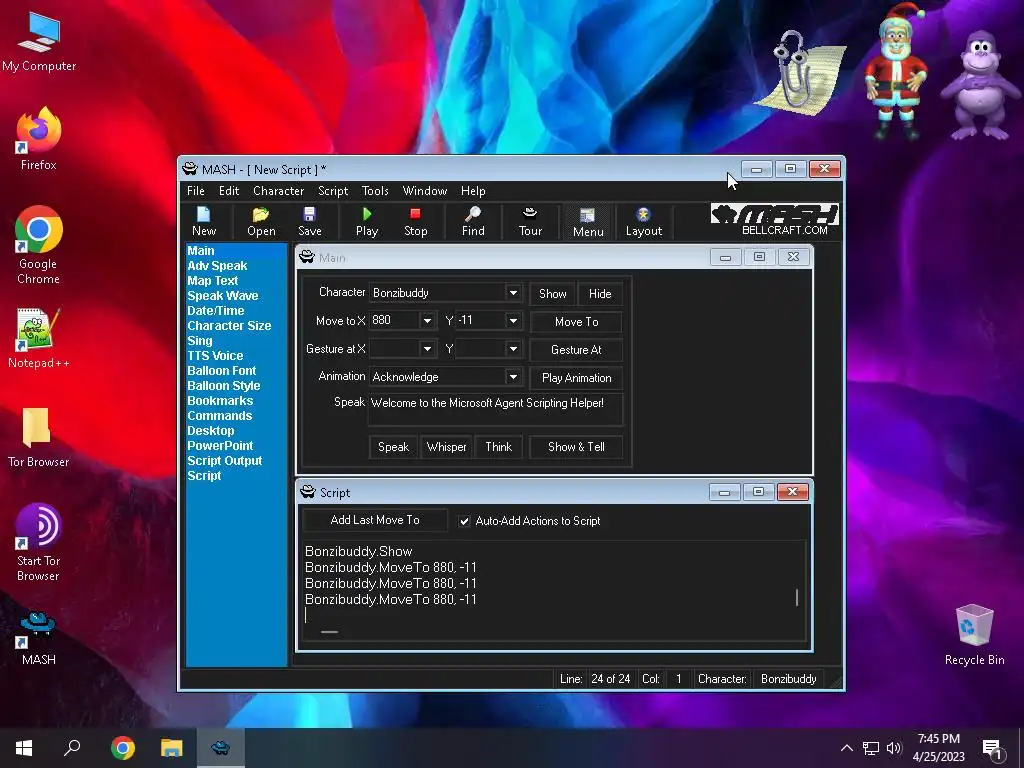Select the Recycle Bin icon

(x=974, y=635)
